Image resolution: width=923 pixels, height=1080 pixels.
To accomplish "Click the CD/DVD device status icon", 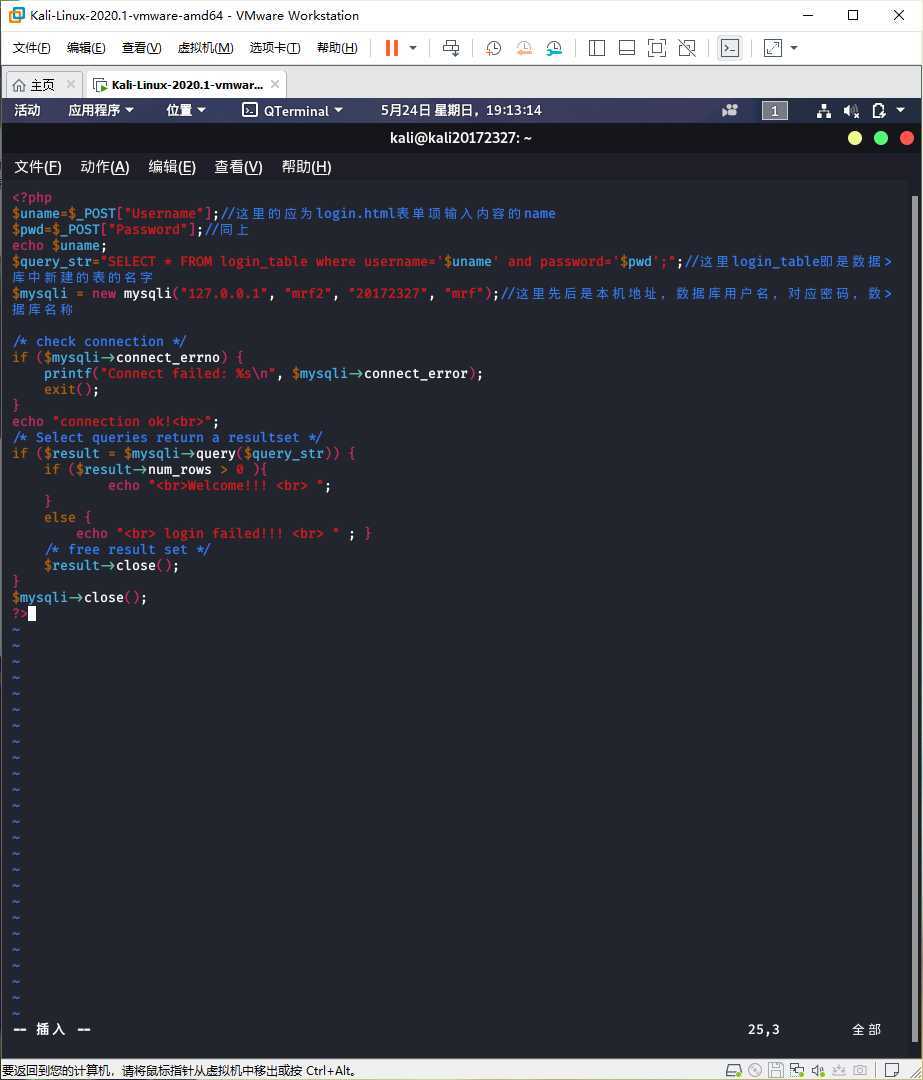I will click(x=755, y=1070).
